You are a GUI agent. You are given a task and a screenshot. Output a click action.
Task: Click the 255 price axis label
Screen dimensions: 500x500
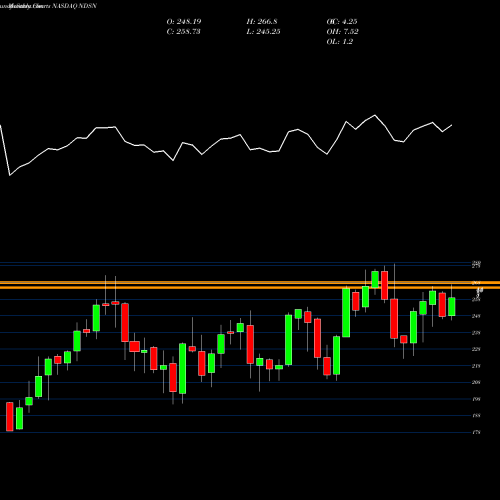point(476,300)
